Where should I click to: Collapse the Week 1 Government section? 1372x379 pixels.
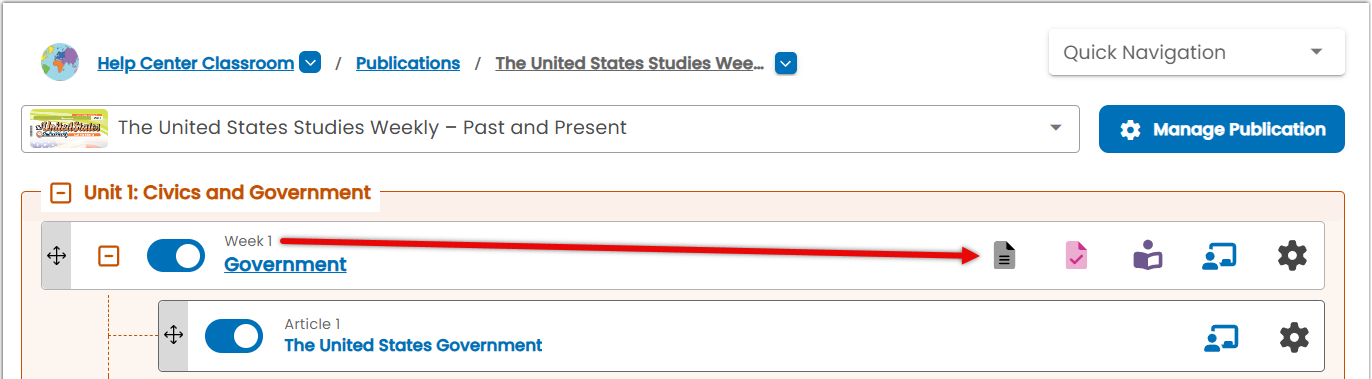[x=109, y=256]
